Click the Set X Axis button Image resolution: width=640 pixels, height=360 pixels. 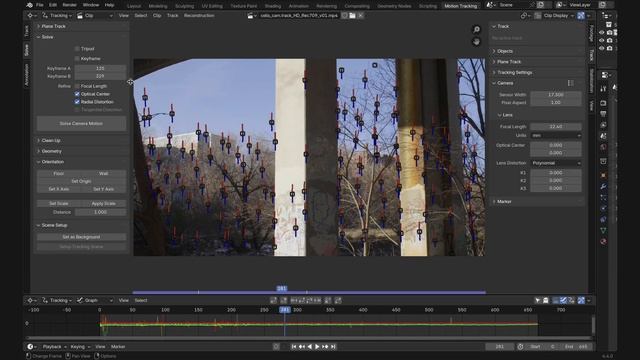[59, 189]
